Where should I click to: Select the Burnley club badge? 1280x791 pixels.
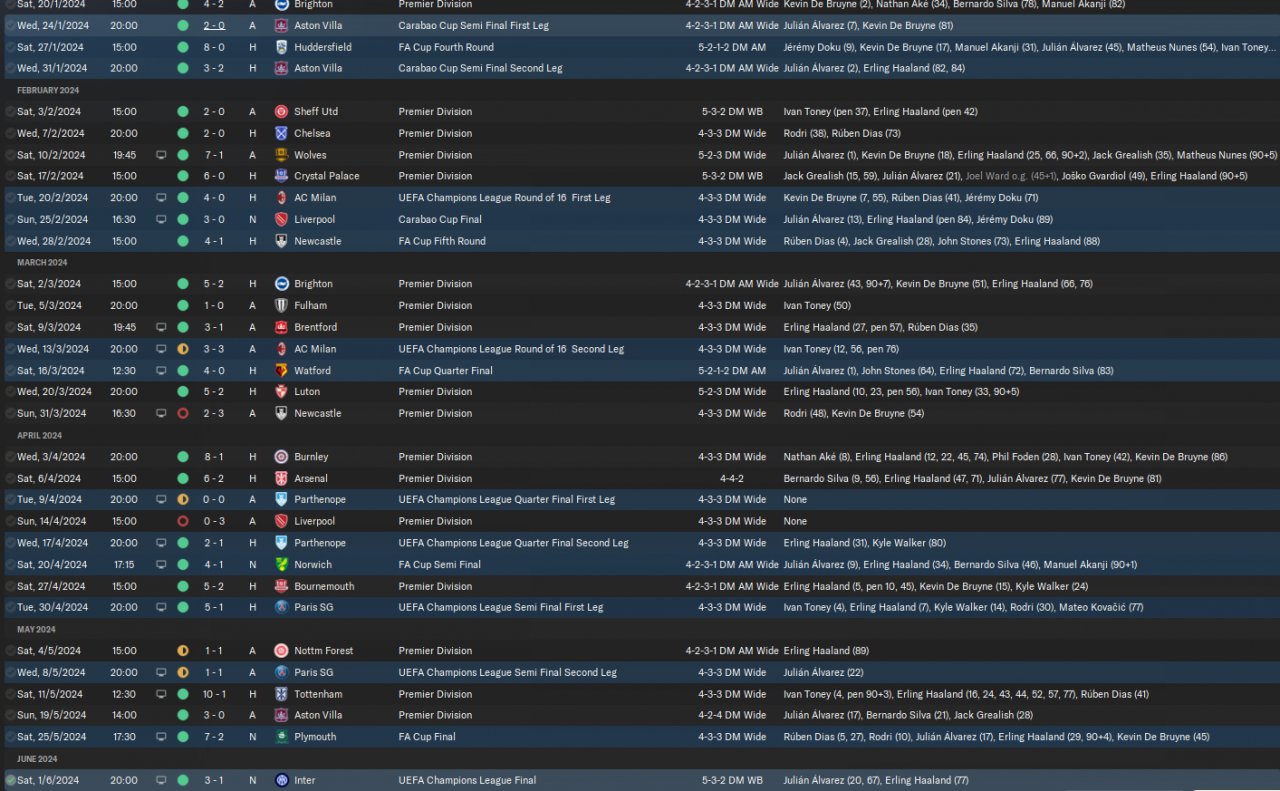pos(282,457)
